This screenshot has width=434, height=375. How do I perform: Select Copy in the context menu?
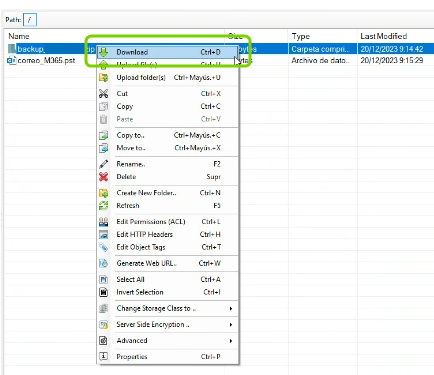click(x=168, y=106)
